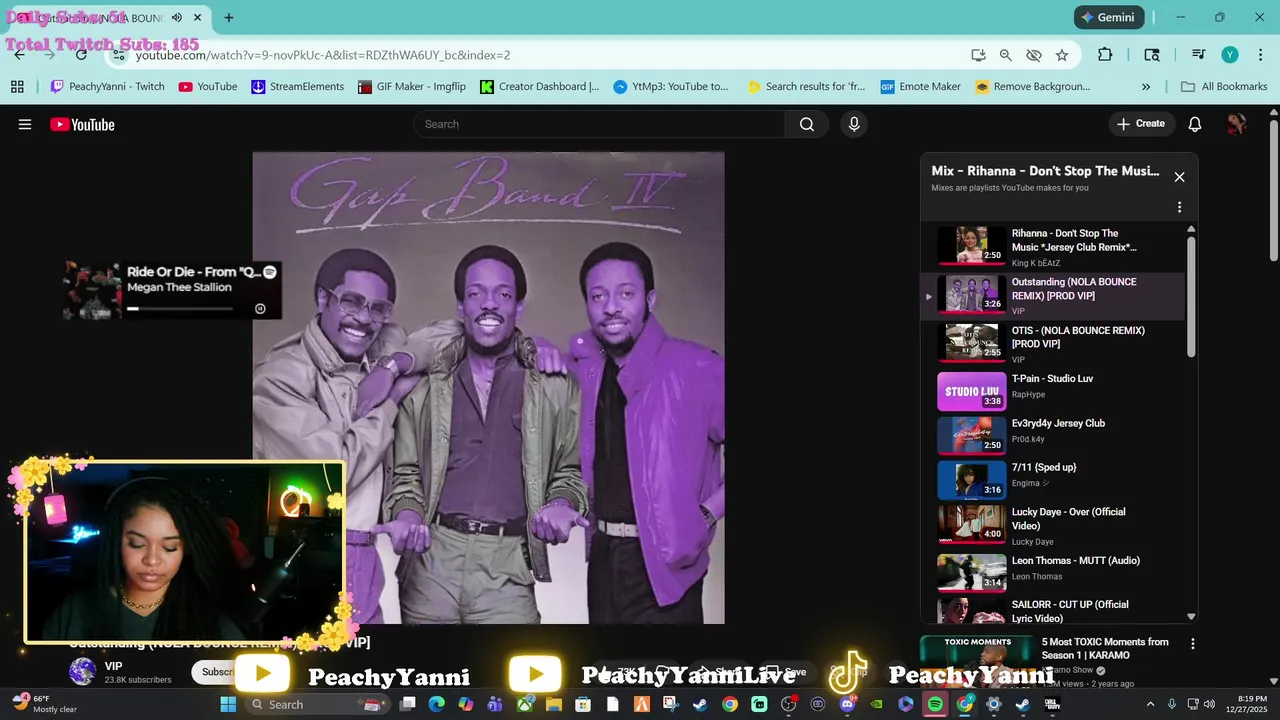Mute the tab using the speaker icon

coord(177,17)
